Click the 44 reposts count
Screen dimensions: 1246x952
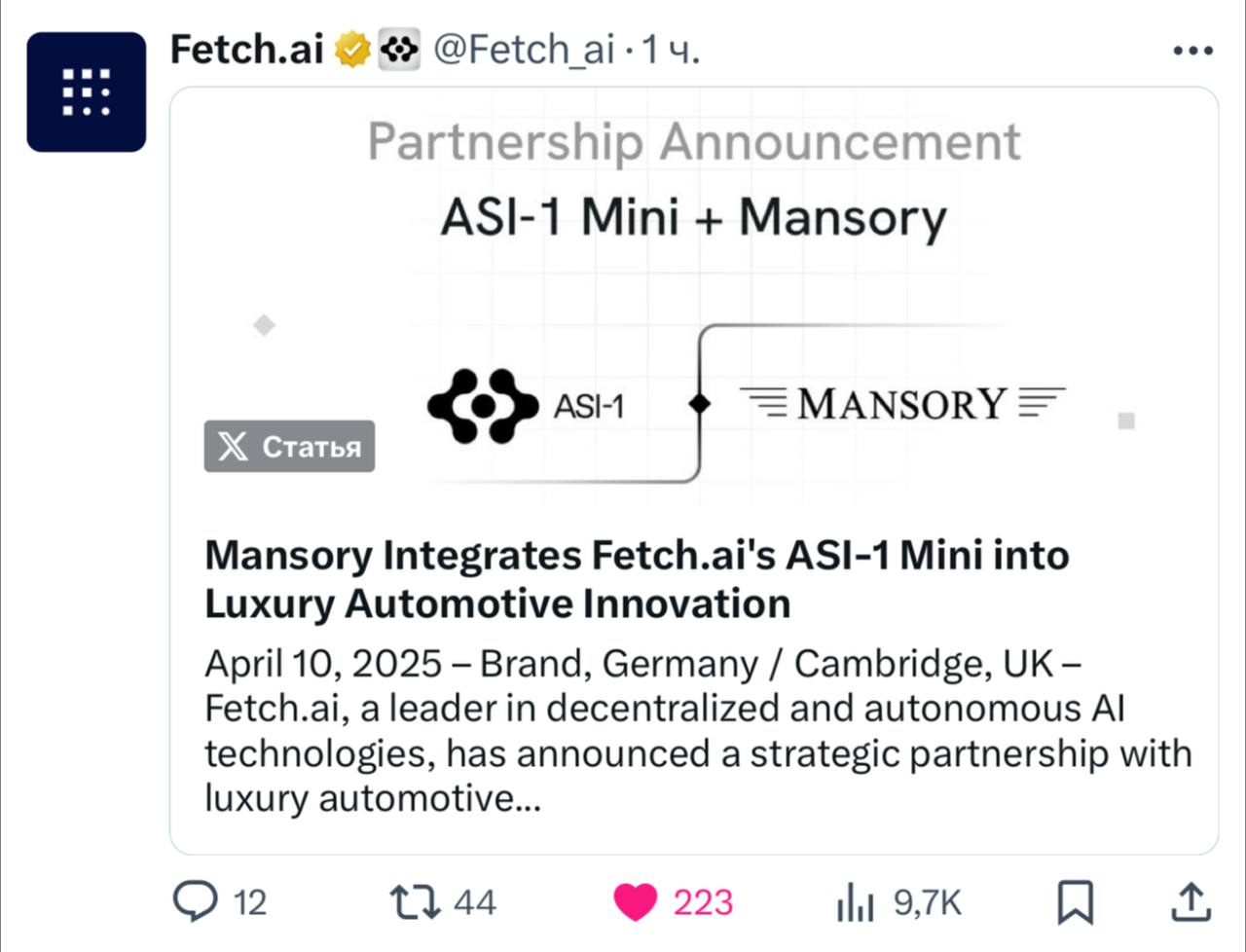(x=475, y=902)
